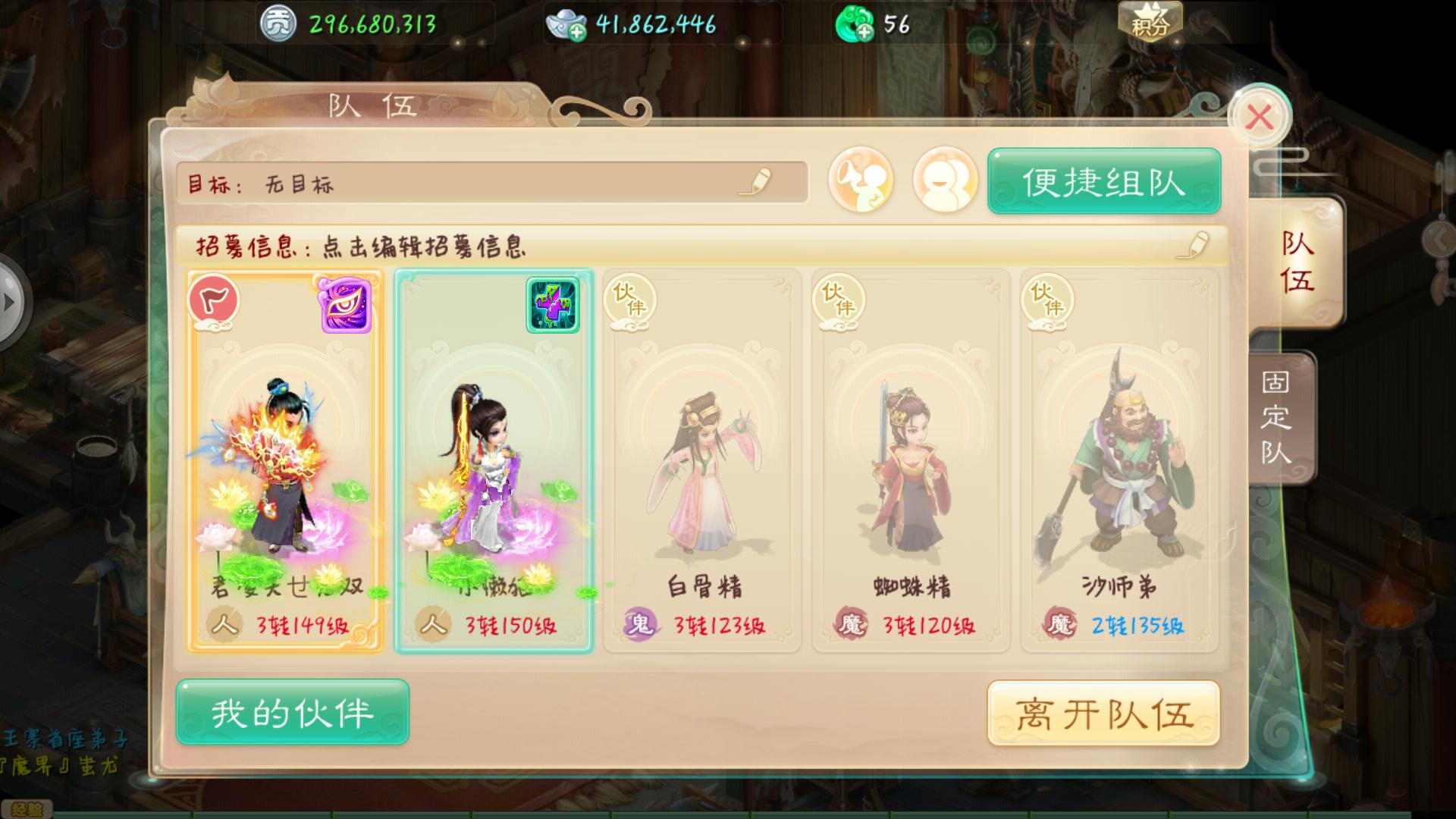Click plus icon beside green jade currency

tap(864, 32)
